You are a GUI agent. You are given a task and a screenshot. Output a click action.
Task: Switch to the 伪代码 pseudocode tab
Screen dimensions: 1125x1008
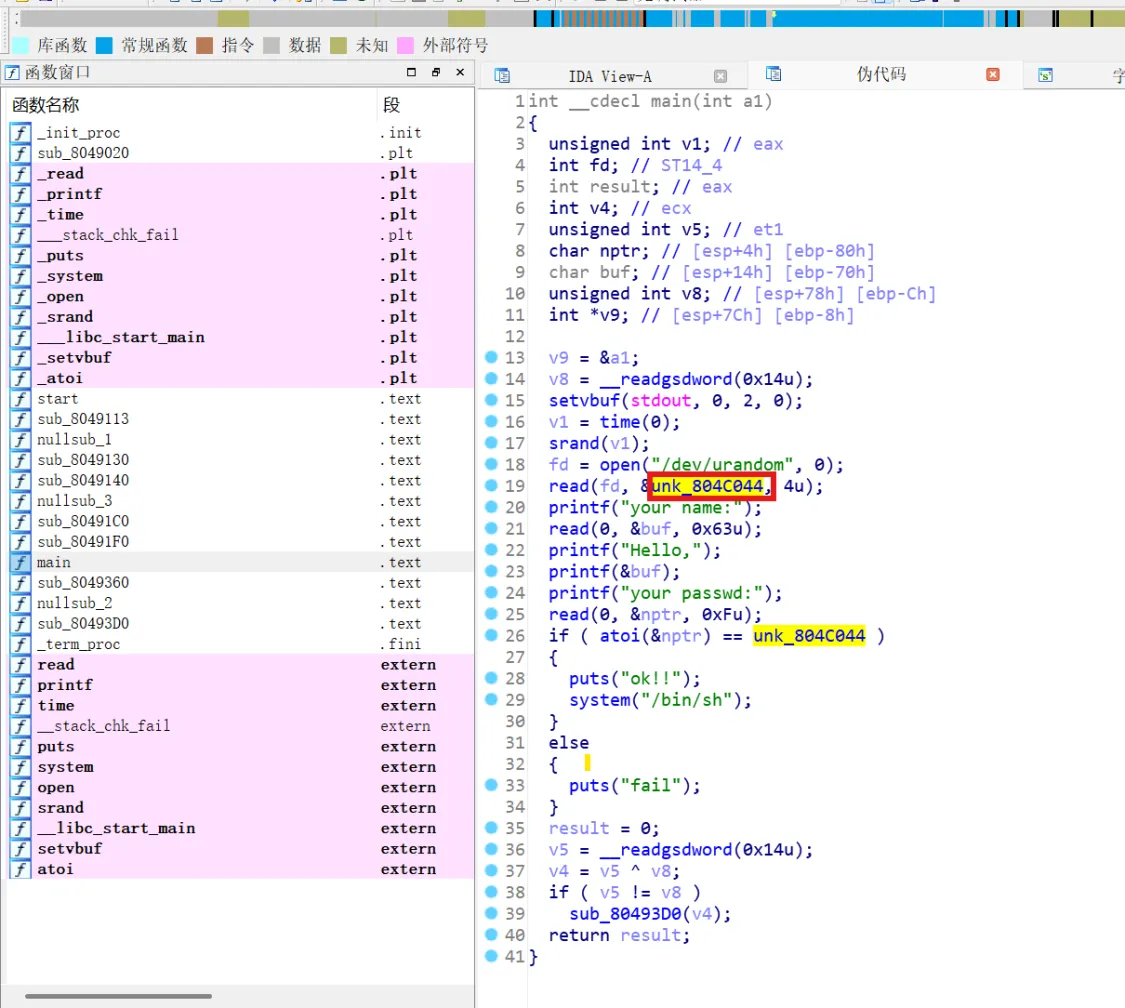(881, 74)
